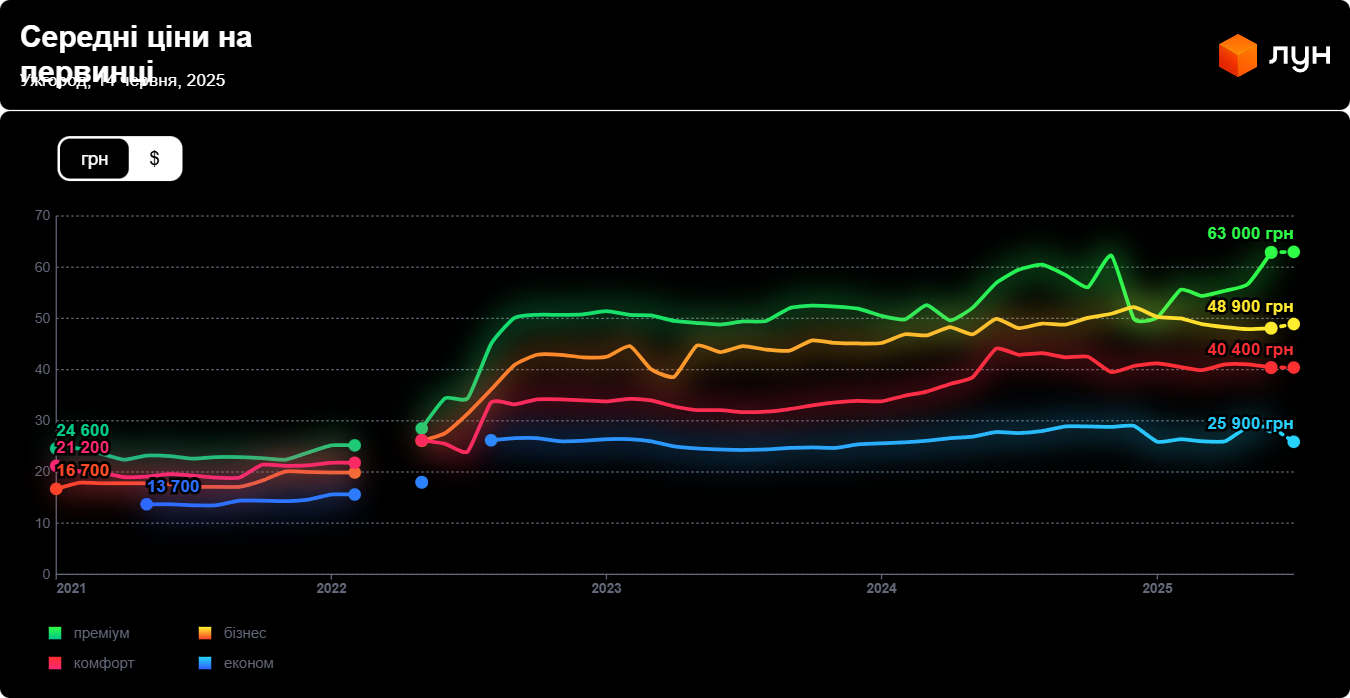The width and height of the screenshot is (1350, 698).
Task: Toggle the економ legend series
Action: pyautogui.click(x=248, y=663)
